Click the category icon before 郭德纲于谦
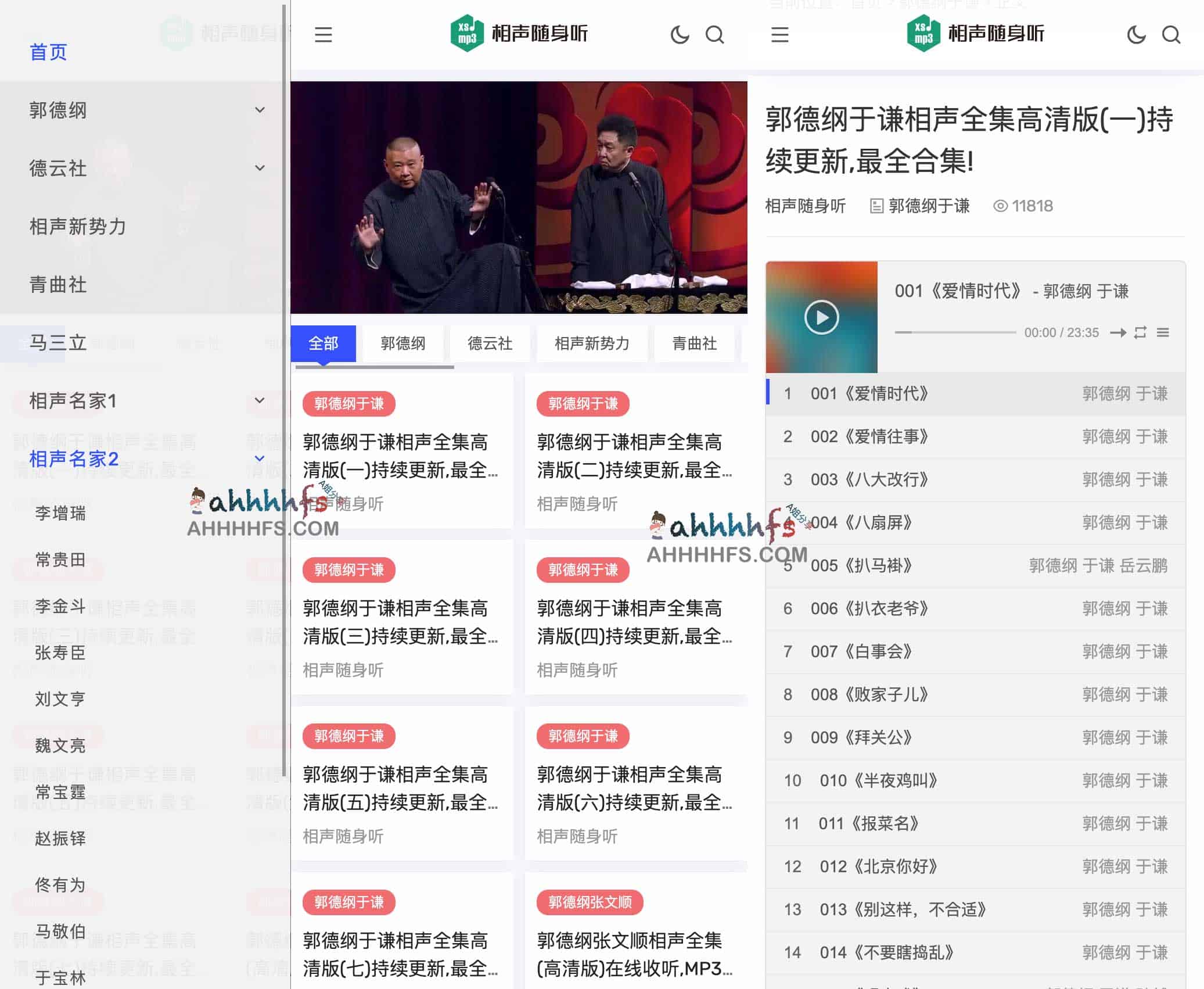The height and width of the screenshot is (989, 1204). pyautogui.click(x=876, y=206)
